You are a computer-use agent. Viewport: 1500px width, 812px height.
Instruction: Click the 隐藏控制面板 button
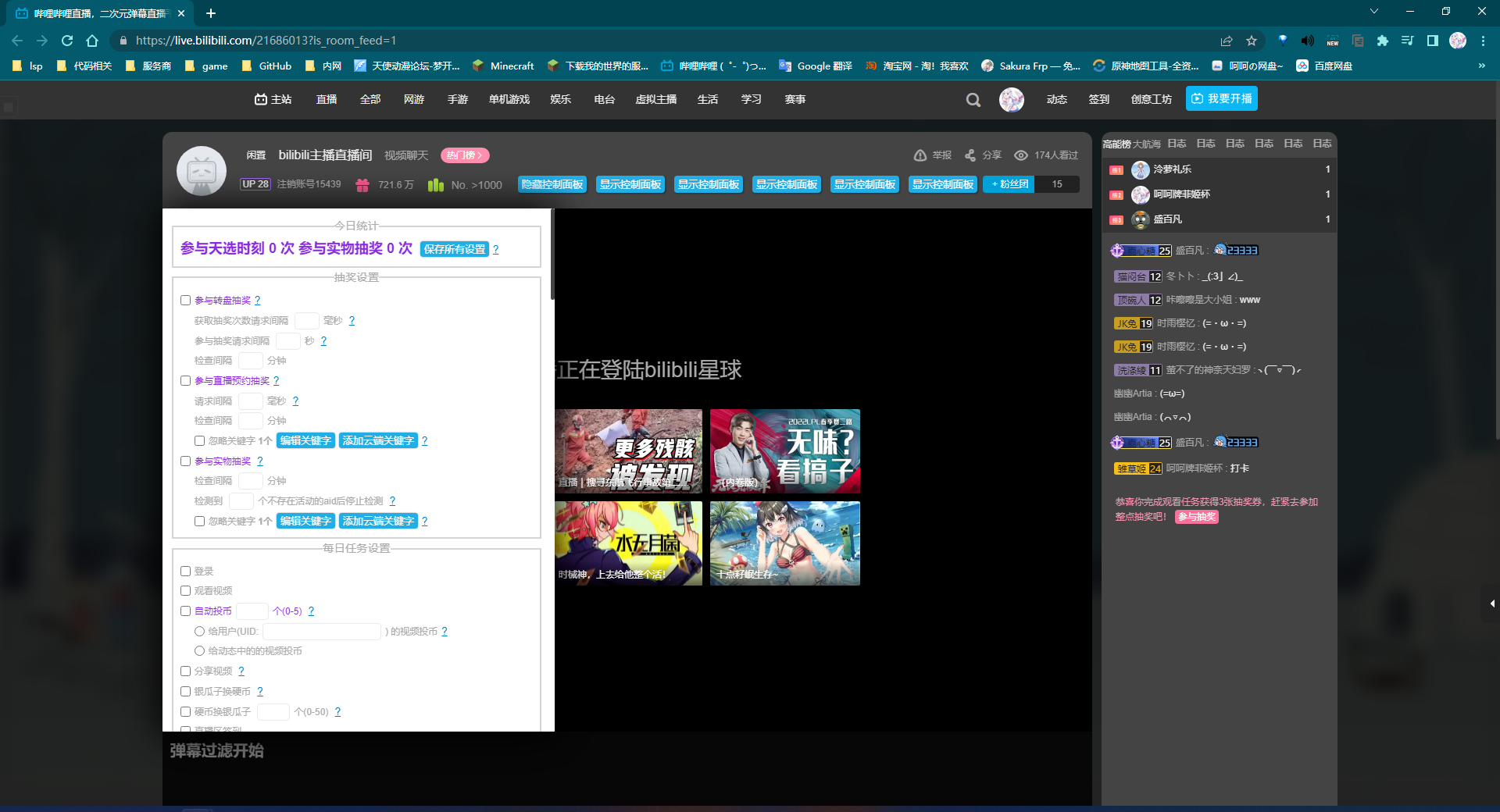pyautogui.click(x=552, y=184)
